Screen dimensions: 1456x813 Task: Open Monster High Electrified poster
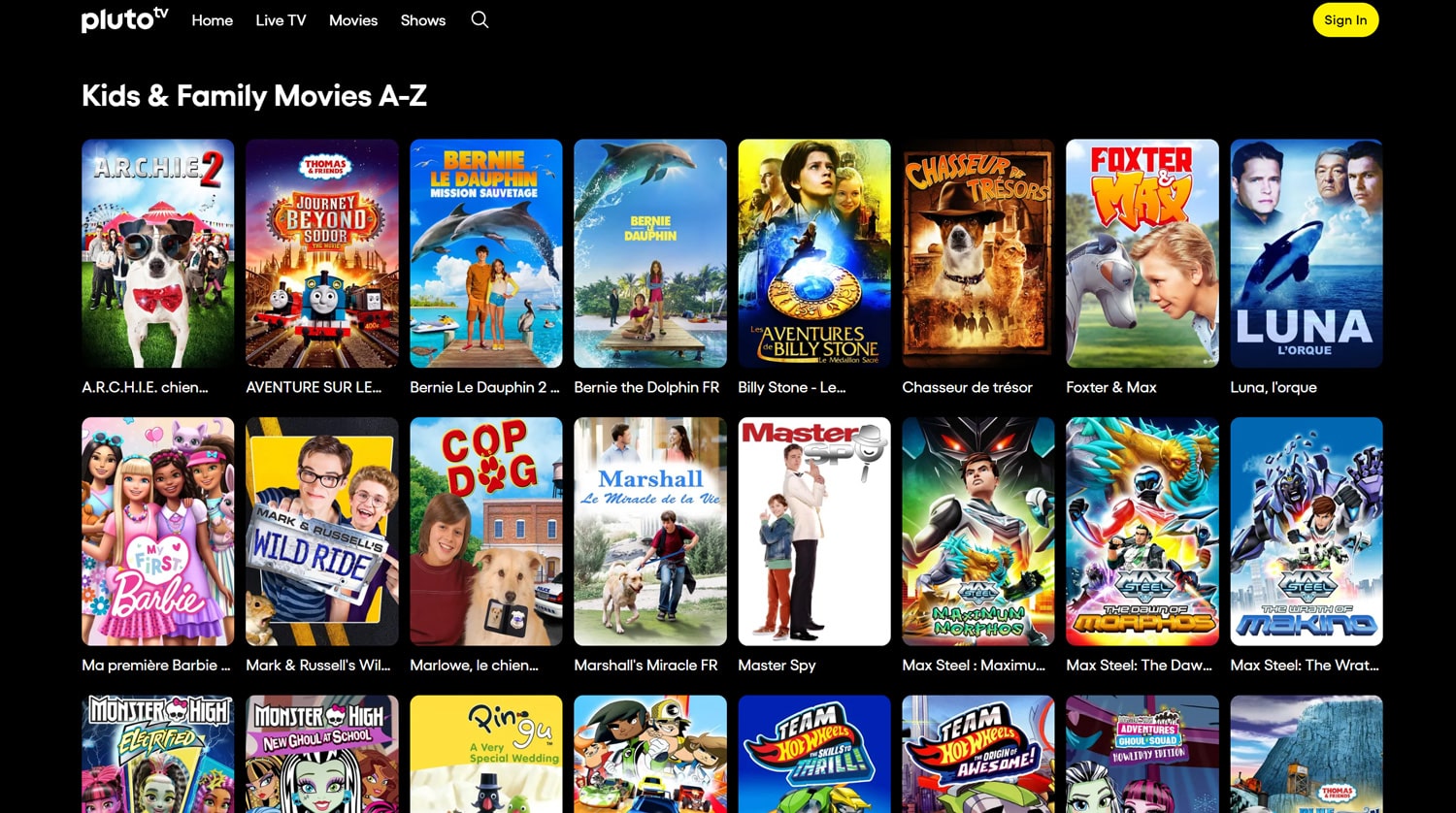[x=158, y=754]
